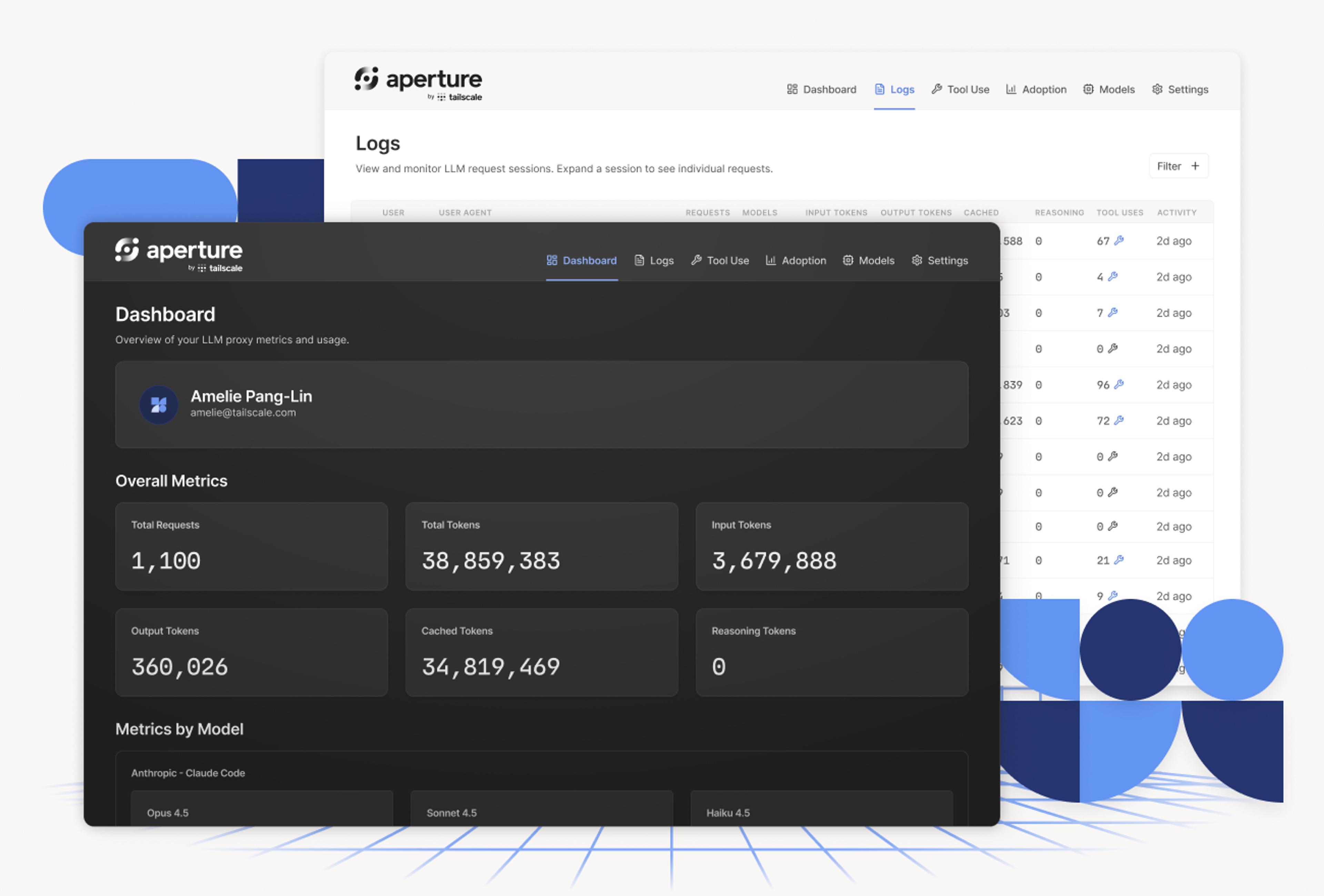Click the Anthropic - Claude Code label
Image resolution: width=1324 pixels, height=896 pixels.
coord(188,773)
